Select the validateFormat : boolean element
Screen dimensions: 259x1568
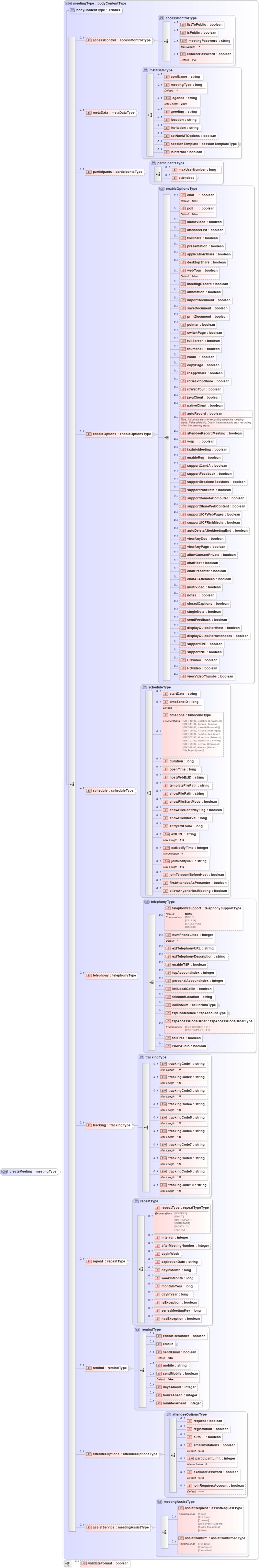point(105,1563)
